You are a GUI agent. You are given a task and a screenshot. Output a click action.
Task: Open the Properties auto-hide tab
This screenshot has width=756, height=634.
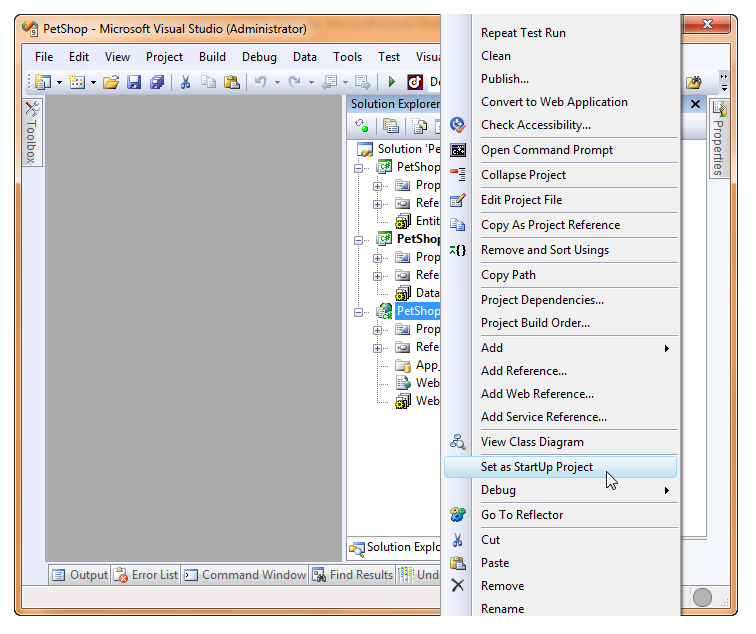(x=718, y=138)
